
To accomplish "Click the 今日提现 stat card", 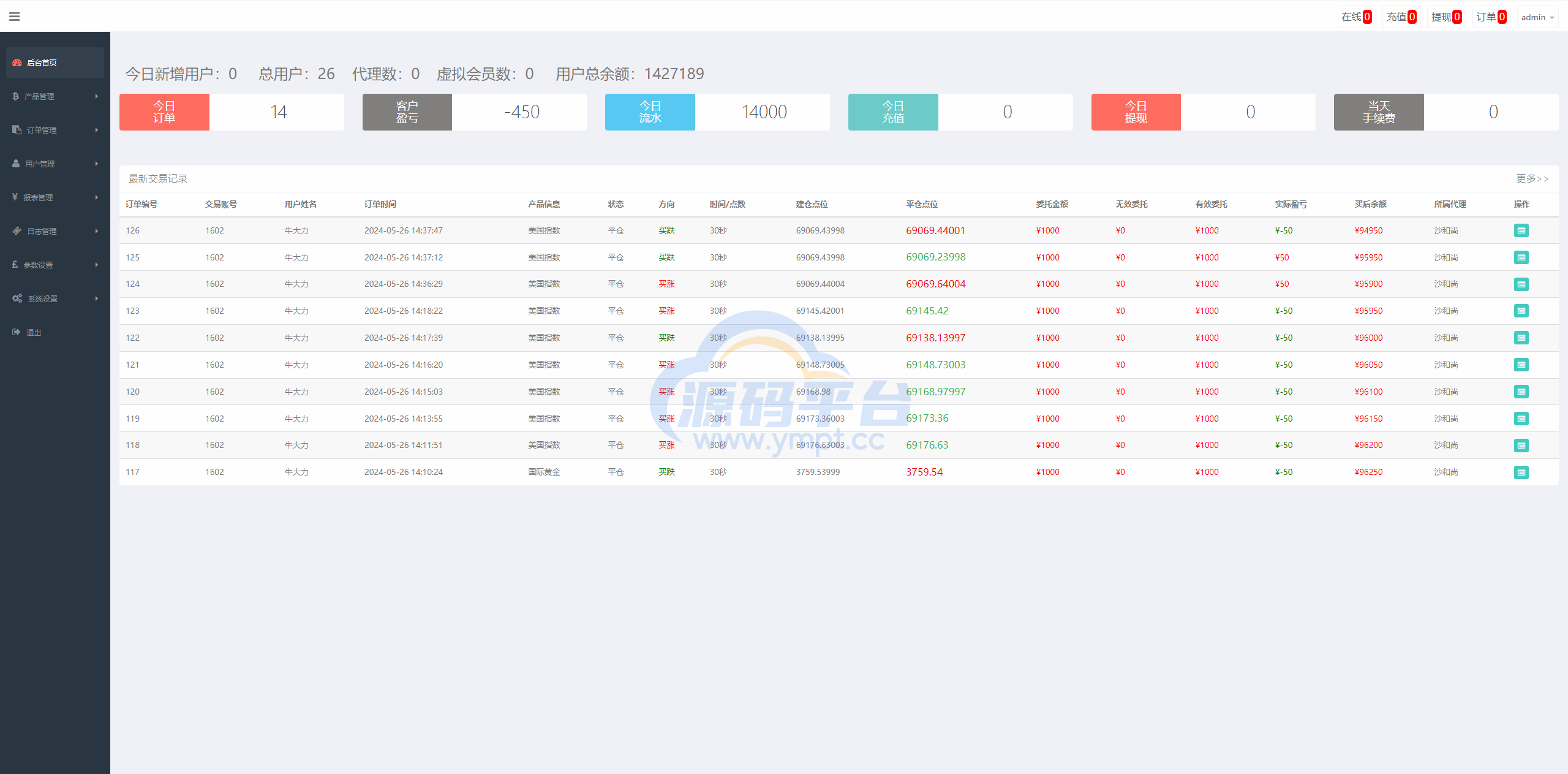I will [1136, 112].
